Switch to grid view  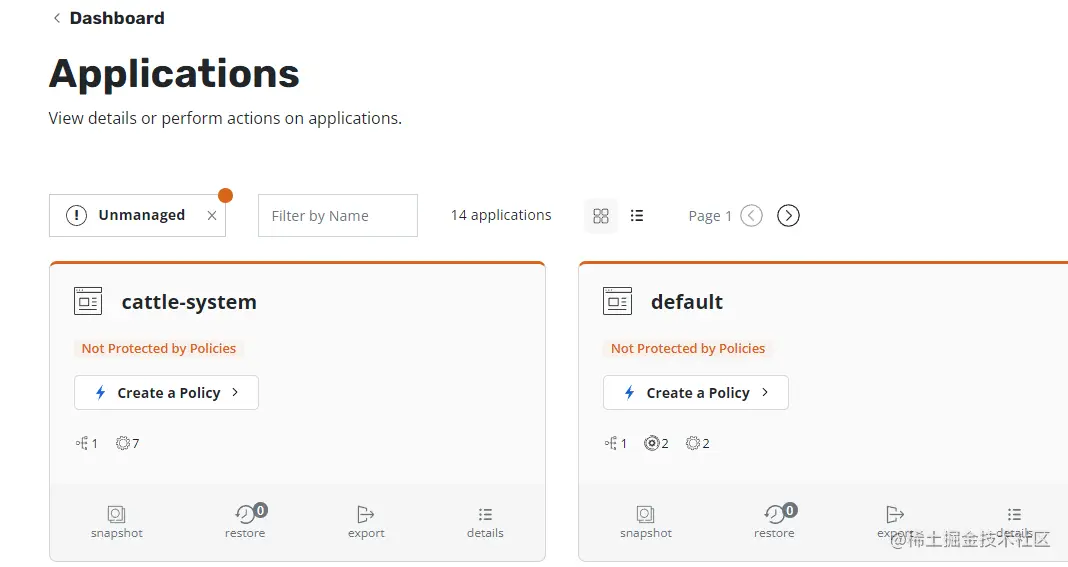point(601,216)
